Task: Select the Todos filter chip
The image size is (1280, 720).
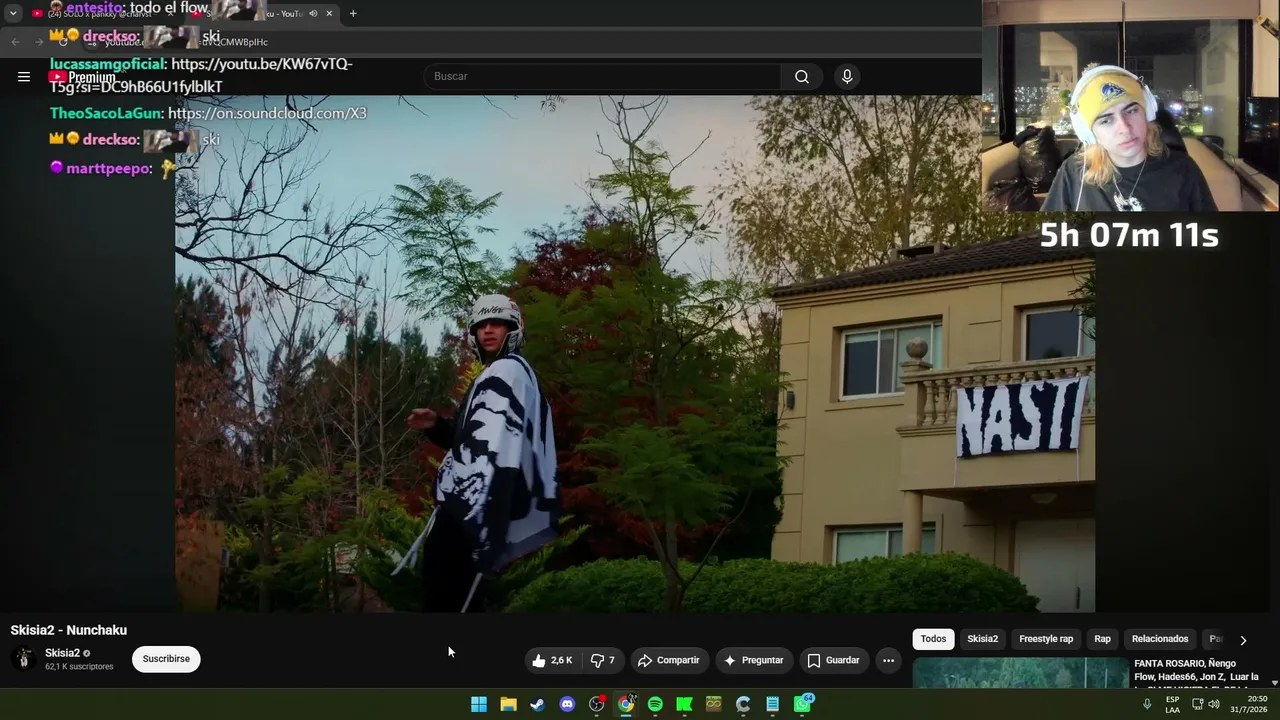Action: coord(933,639)
